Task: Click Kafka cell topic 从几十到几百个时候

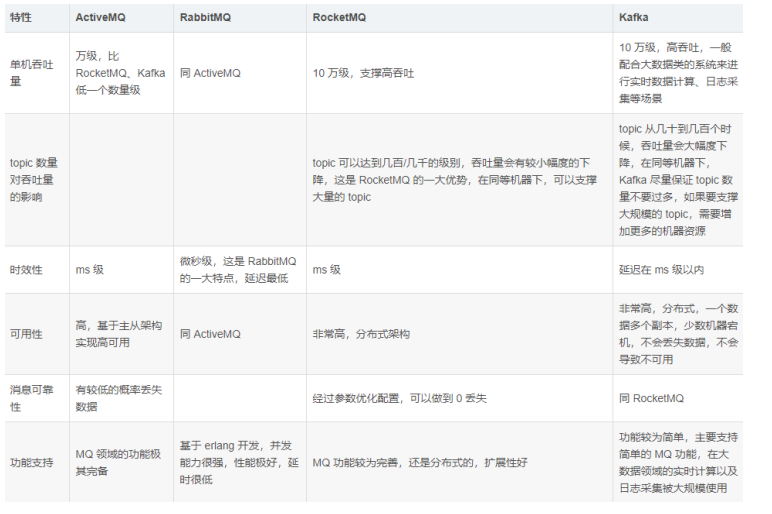Action: [x=678, y=180]
